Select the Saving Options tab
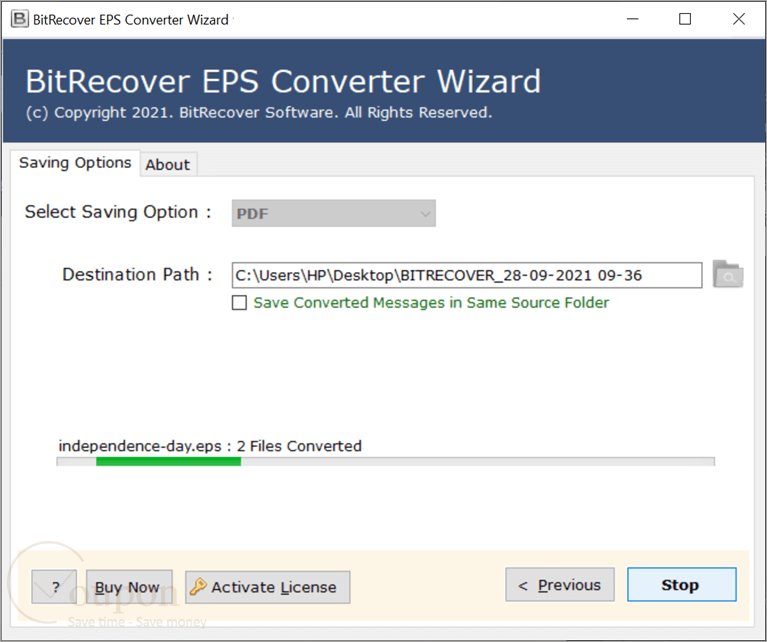This screenshot has height=642, width=767. tap(75, 163)
